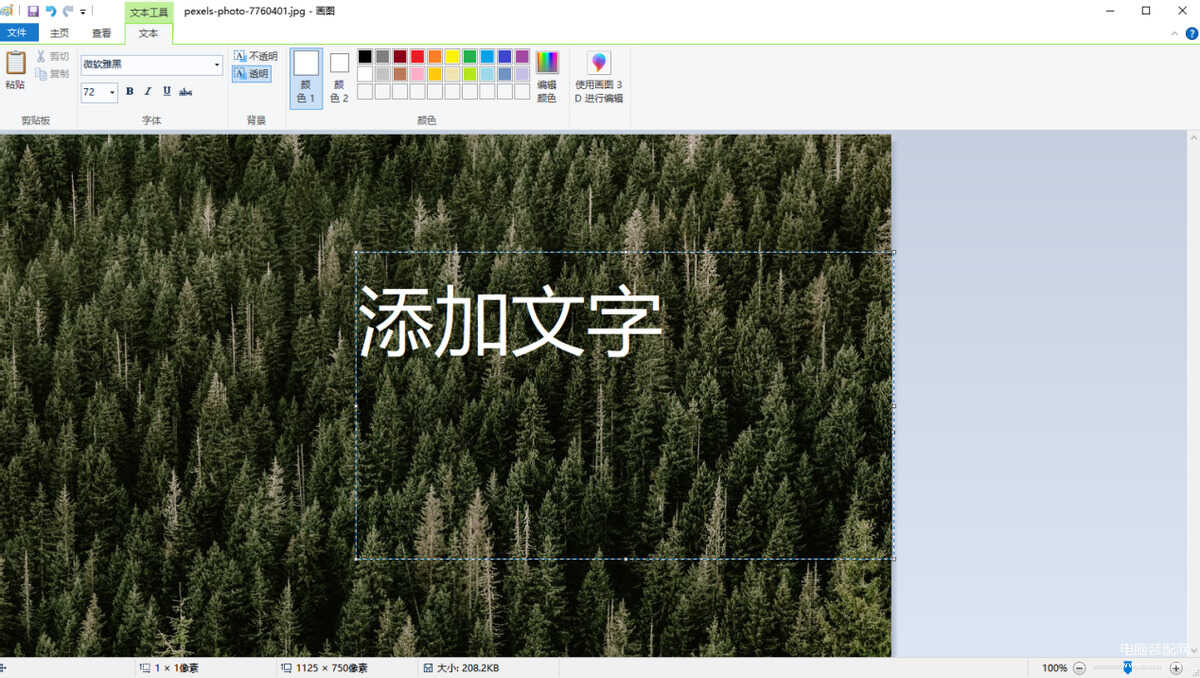Select the 透明 transparent background option
Screen dimensions: 1200x678
tap(252, 74)
